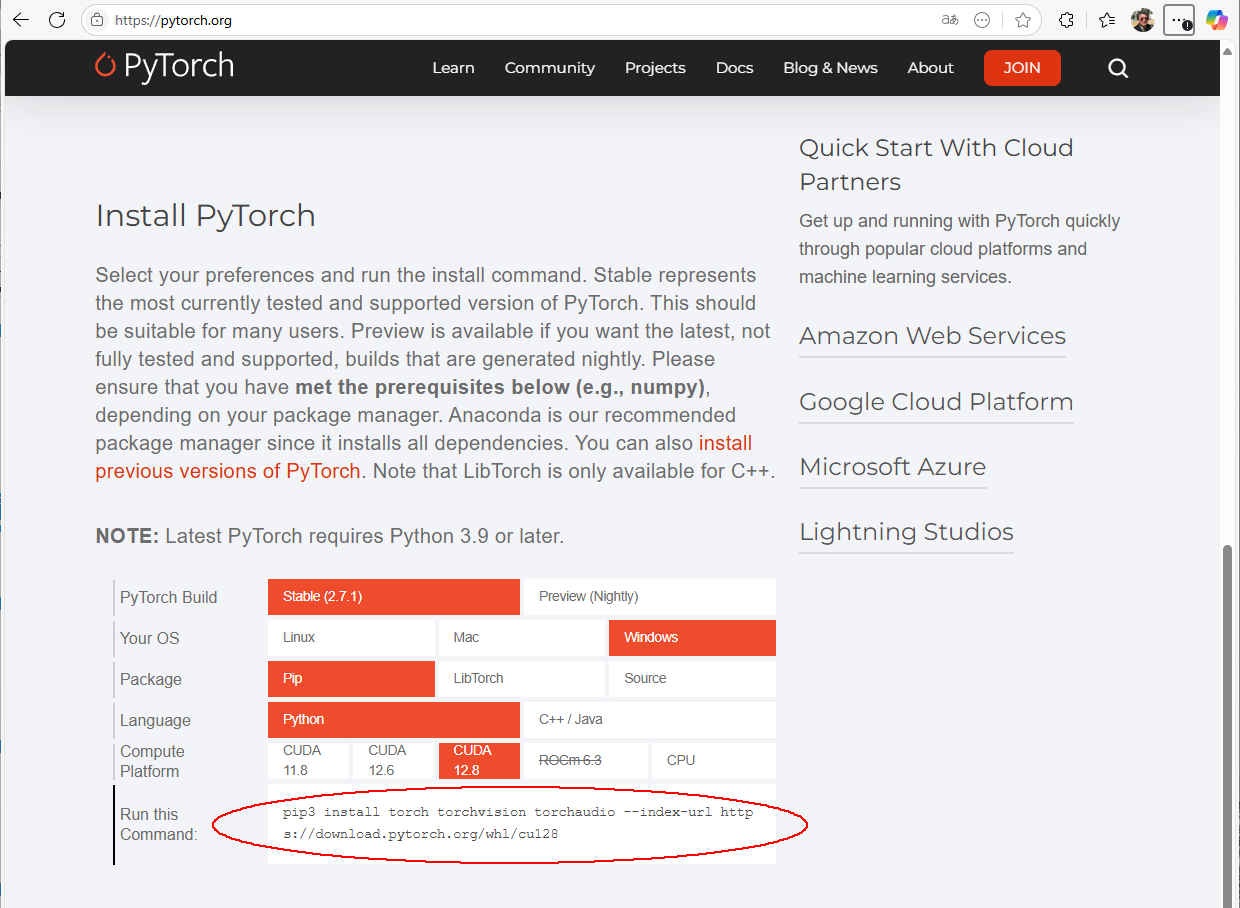The width and height of the screenshot is (1240, 908).
Task: Open the Amazon Web Services link
Action: 932,336
